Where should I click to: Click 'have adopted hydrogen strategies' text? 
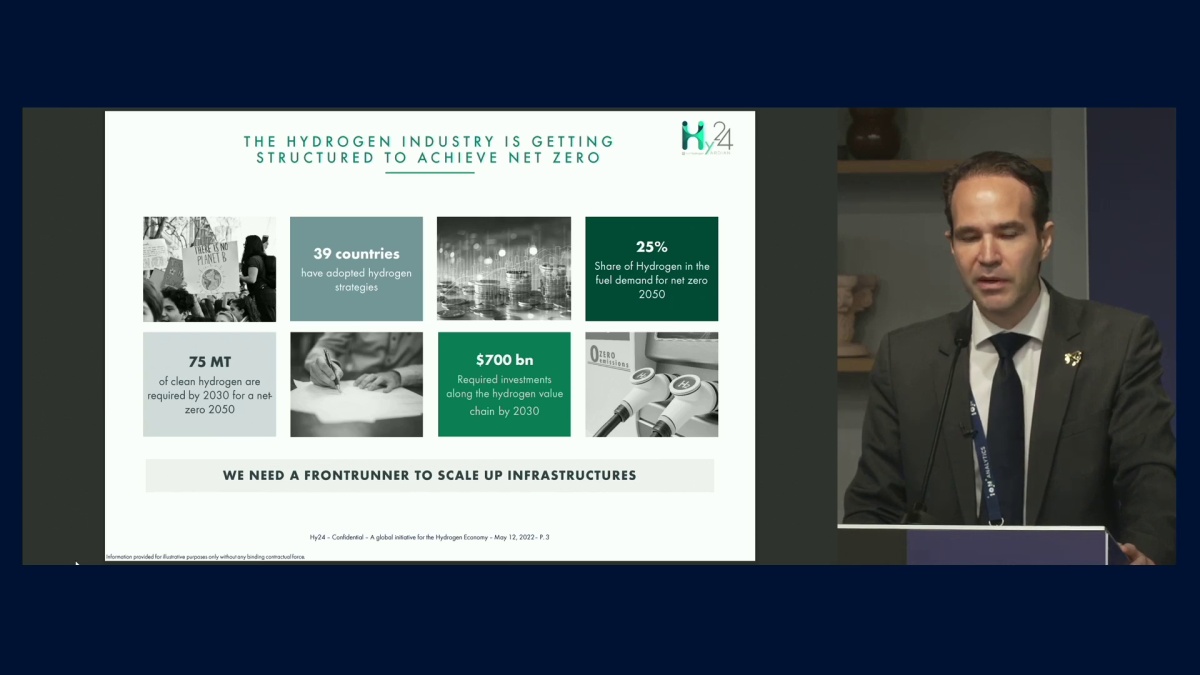pos(356,280)
